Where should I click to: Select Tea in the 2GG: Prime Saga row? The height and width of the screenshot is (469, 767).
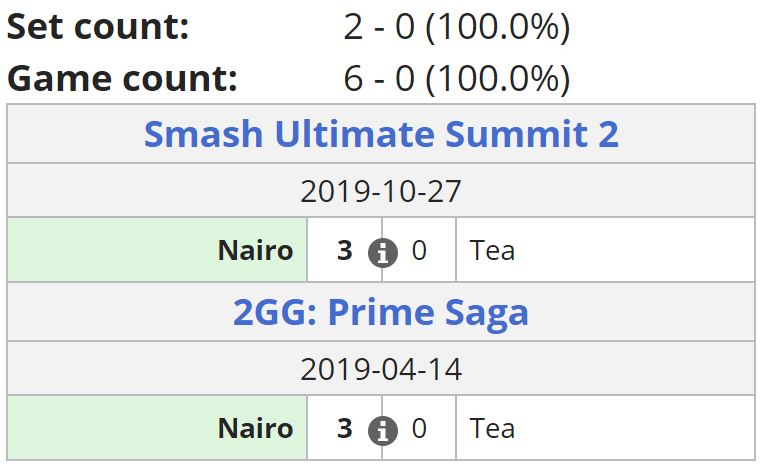[492, 429]
